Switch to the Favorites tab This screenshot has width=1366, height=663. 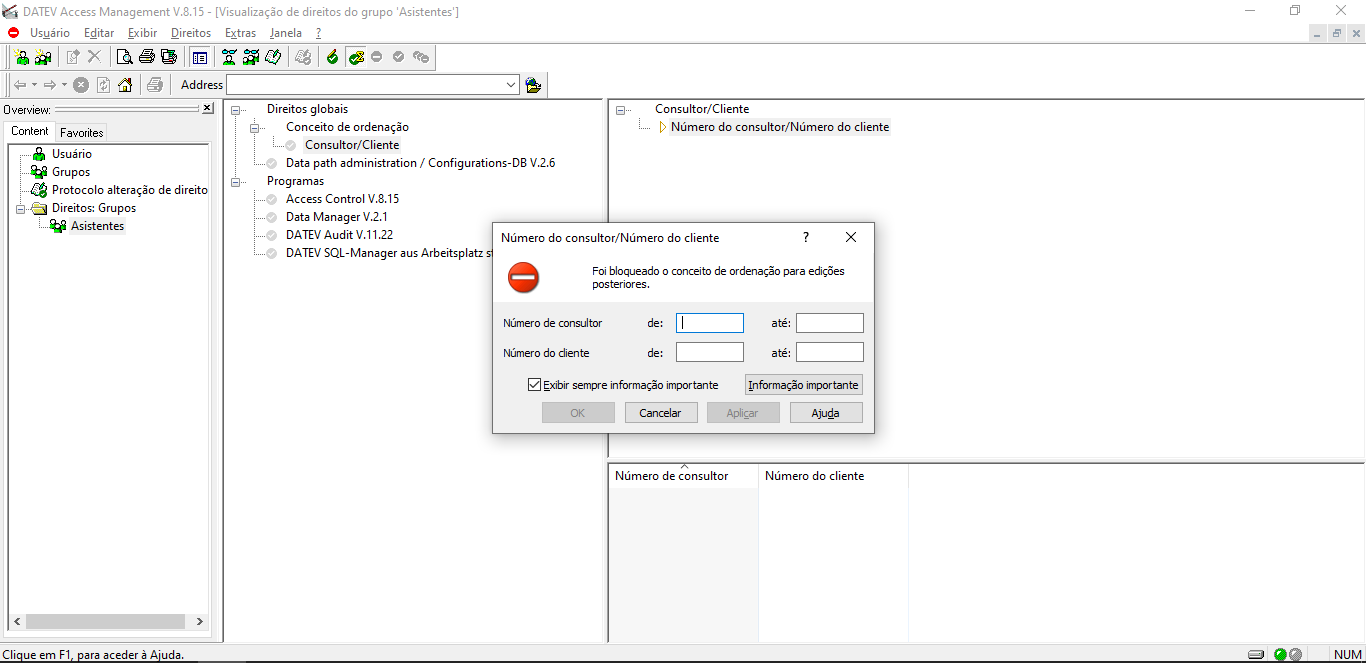[x=81, y=132]
